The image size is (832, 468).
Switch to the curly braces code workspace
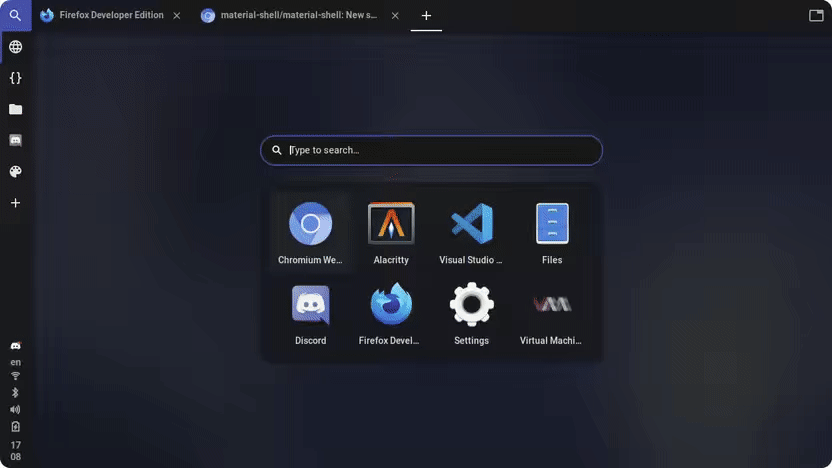coord(15,78)
